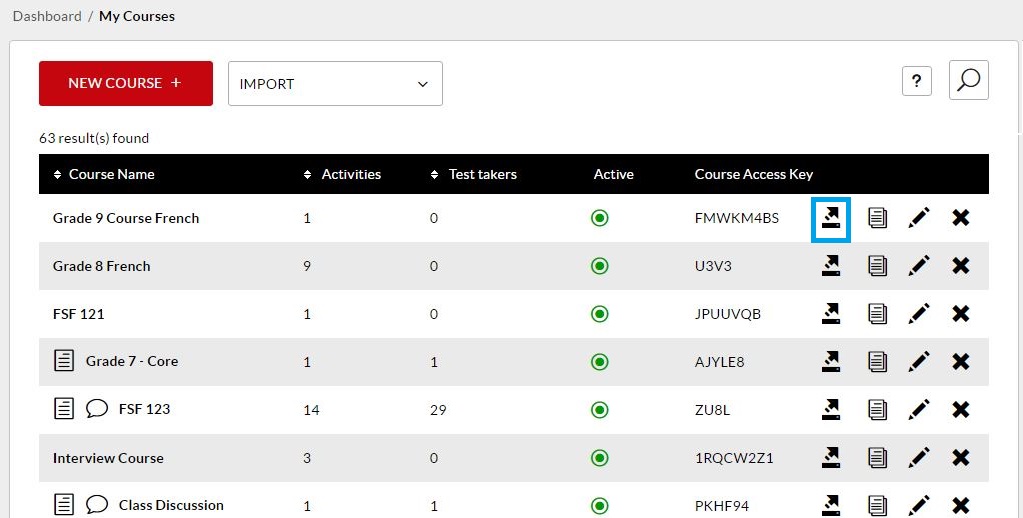
Task: Click the NEW COURSE + button
Action: 126,84
